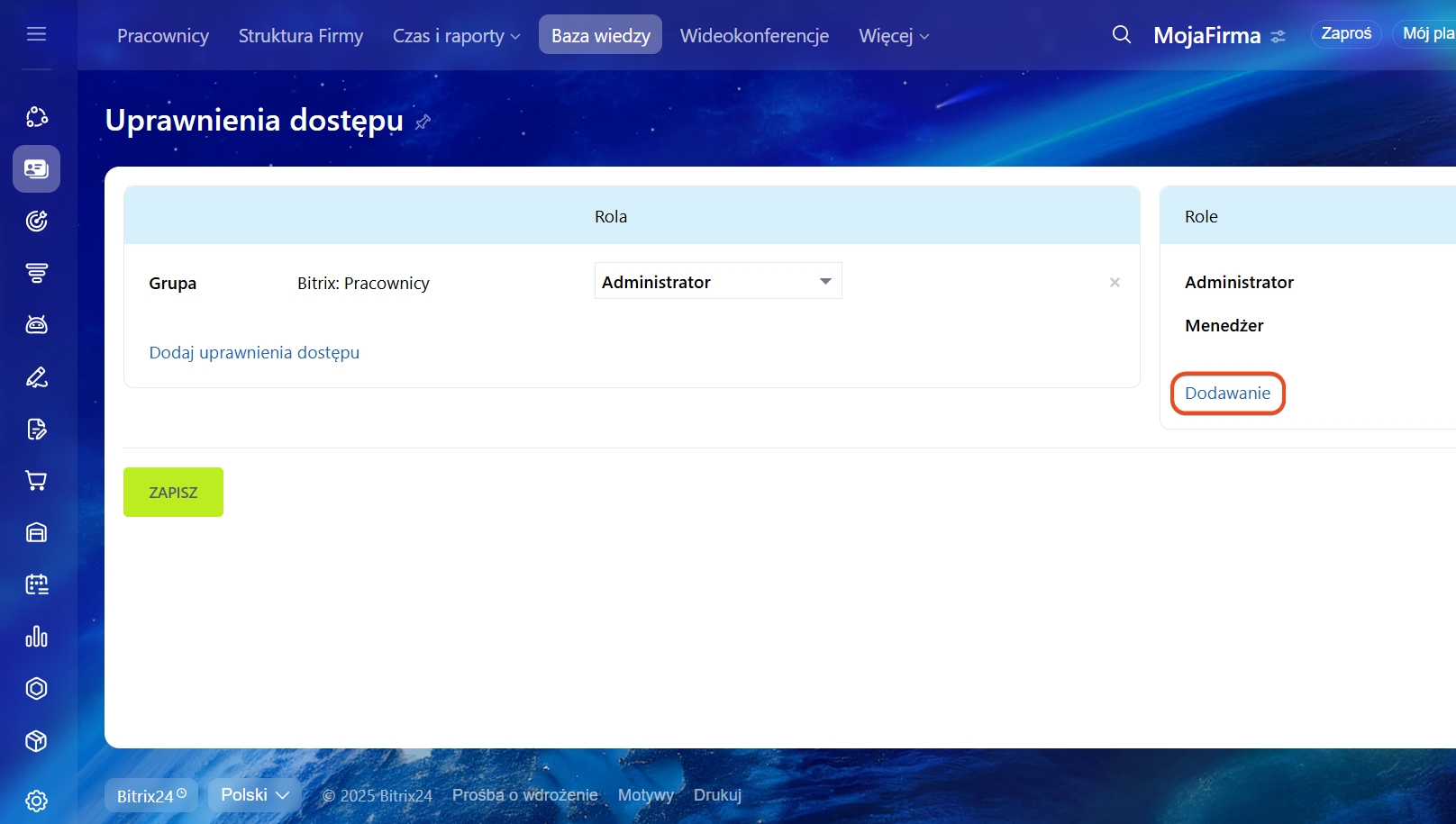Screen dimensions: 1456x824
Task: Open the Administrator role dropdown
Action: [x=717, y=282]
